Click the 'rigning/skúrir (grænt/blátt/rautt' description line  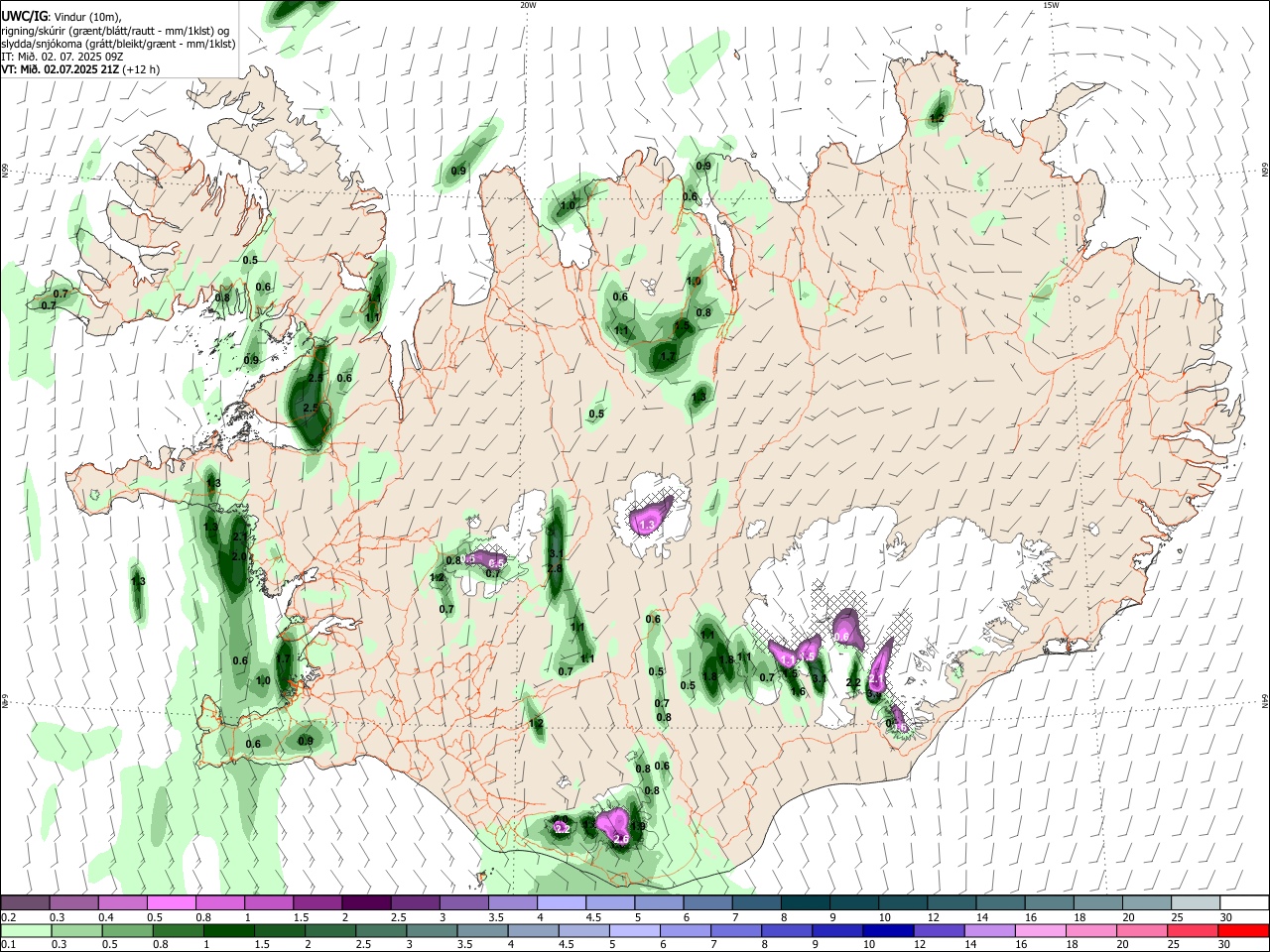pyautogui.click(x=117, y=31)
